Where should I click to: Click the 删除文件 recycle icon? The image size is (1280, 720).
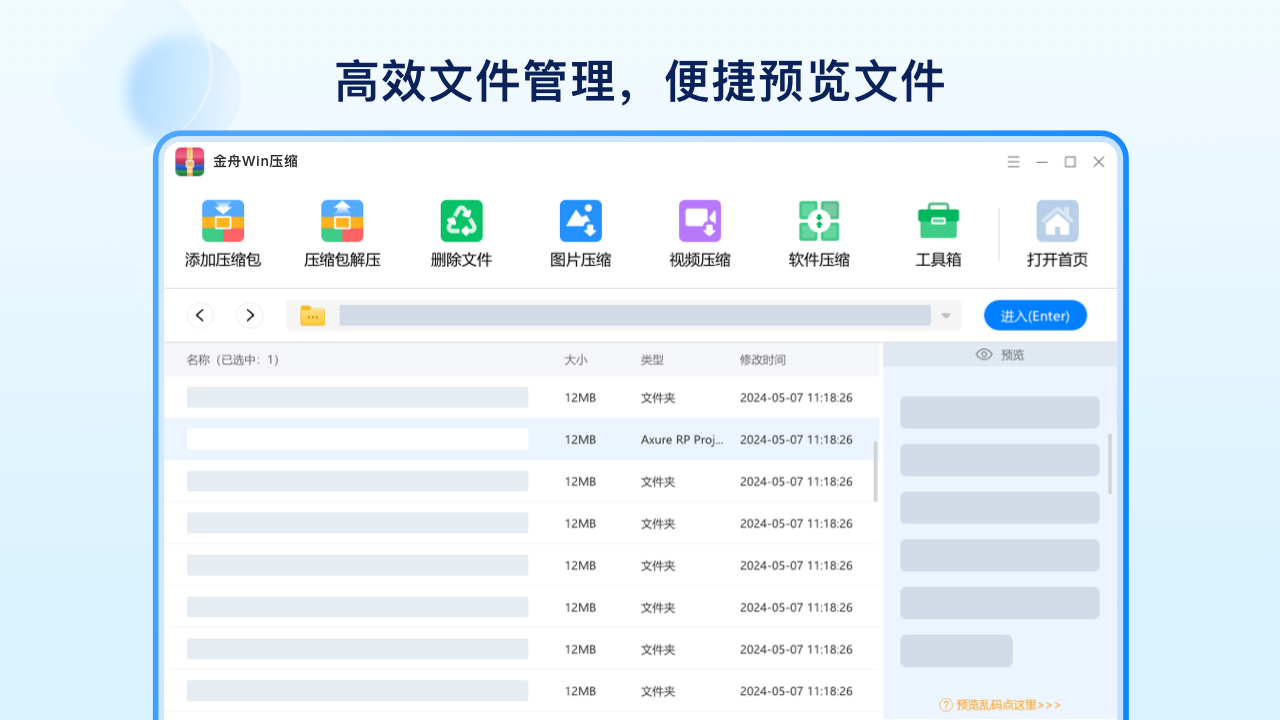tap(461, 220)
